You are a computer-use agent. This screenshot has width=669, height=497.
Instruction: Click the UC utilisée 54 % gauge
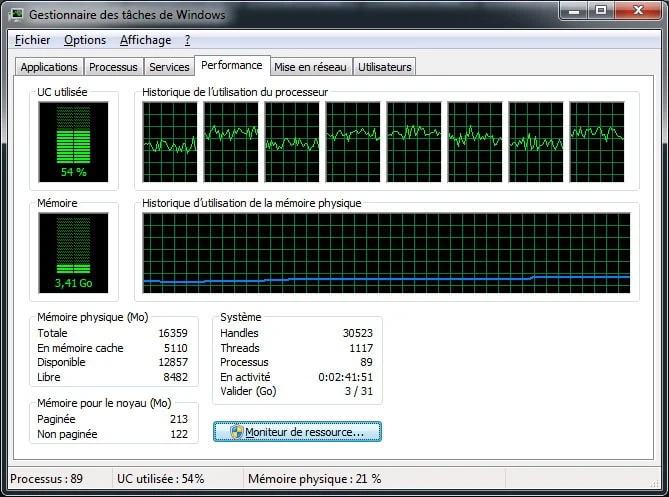[72, 143]
